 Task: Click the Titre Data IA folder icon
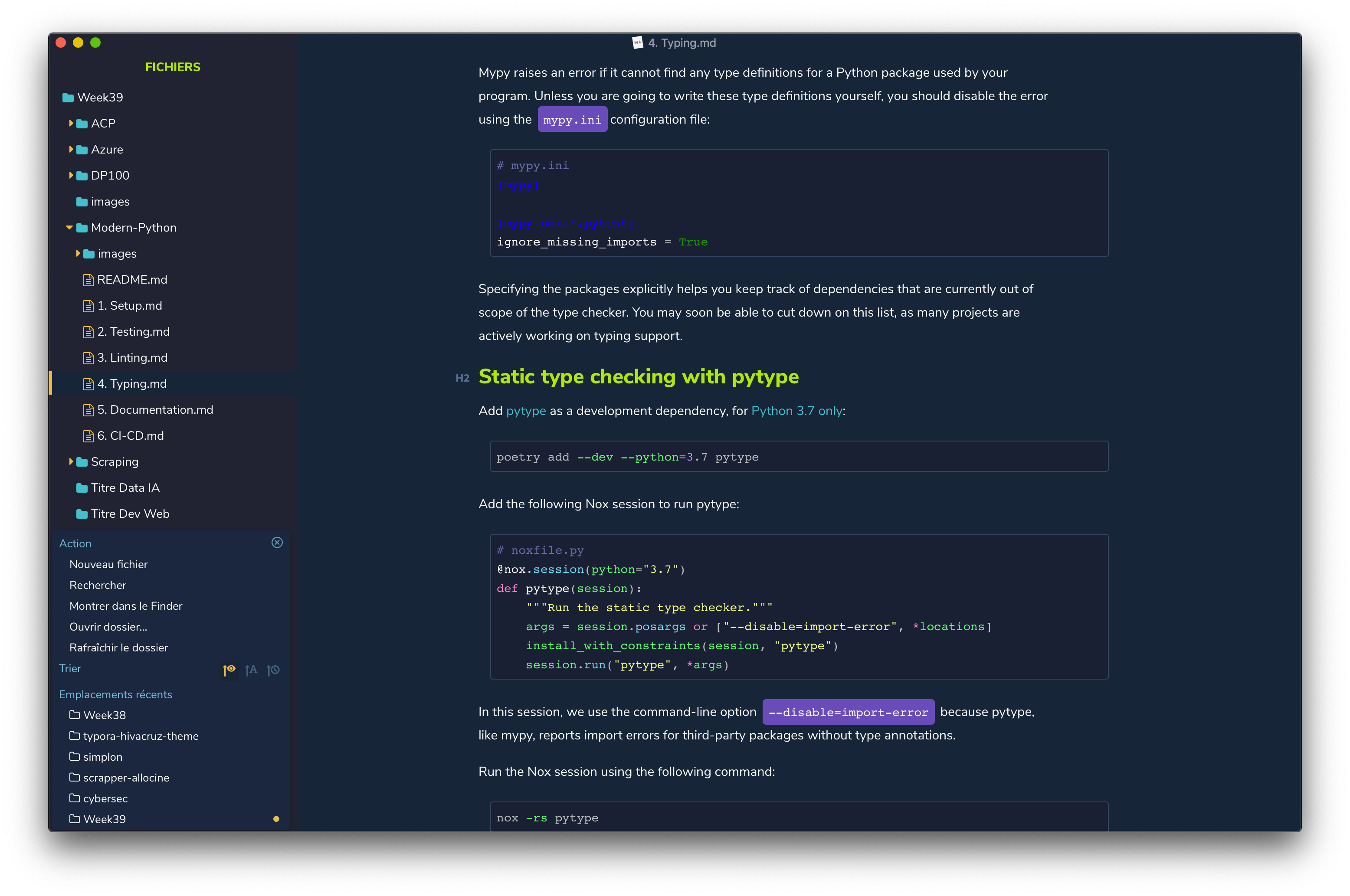coord(82,488)
